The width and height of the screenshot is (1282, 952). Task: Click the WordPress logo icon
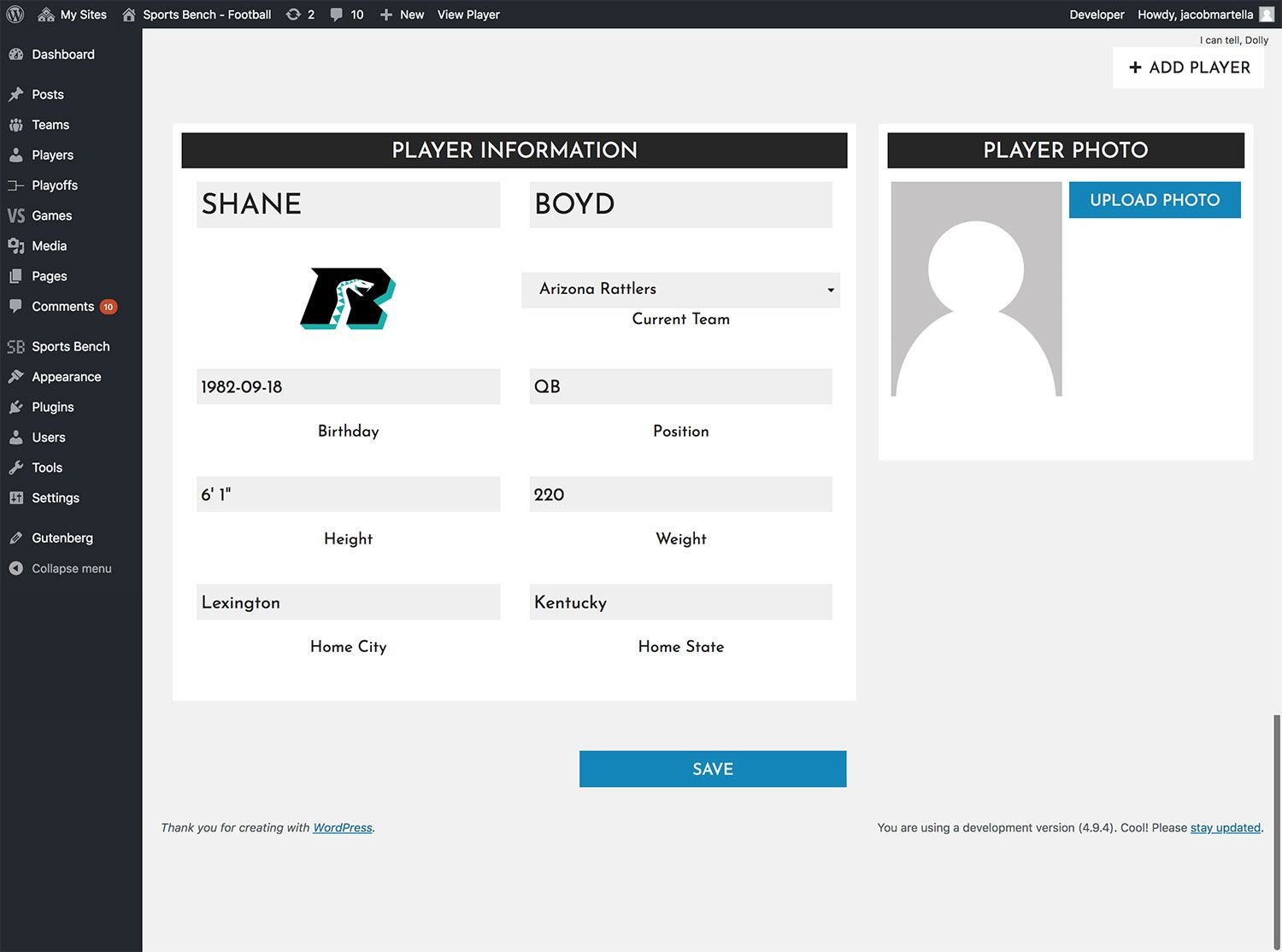15,15
